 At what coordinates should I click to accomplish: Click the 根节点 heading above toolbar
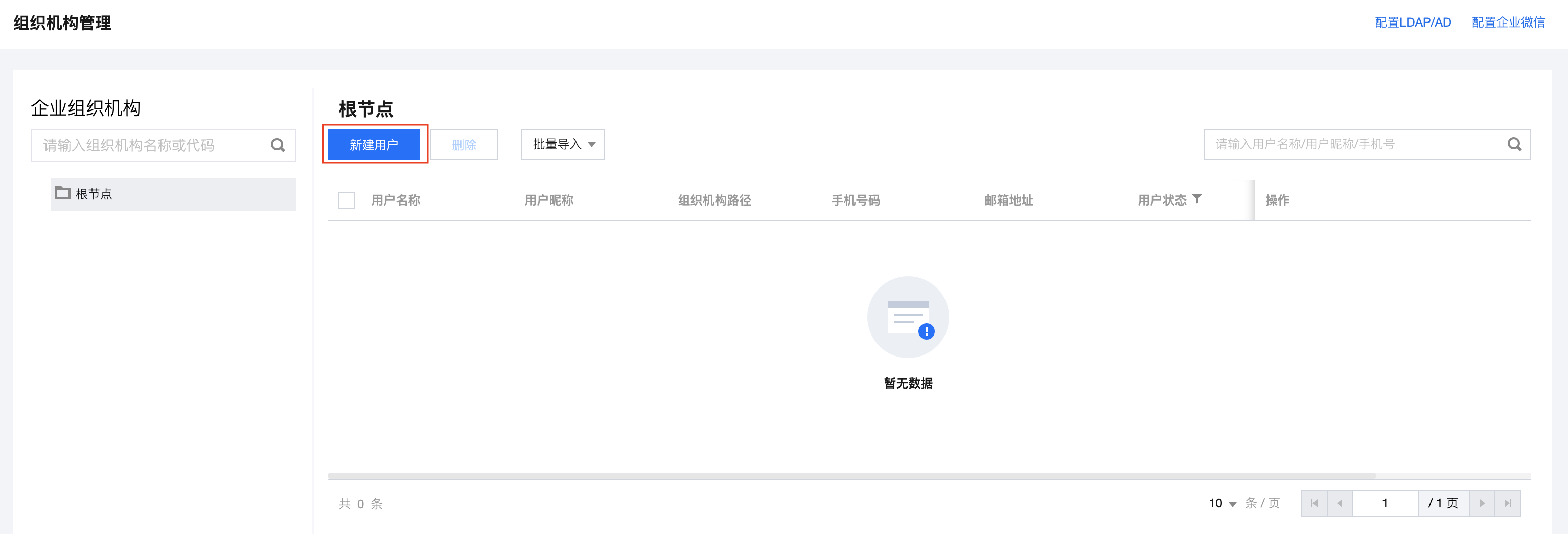[x=366, y=109]
